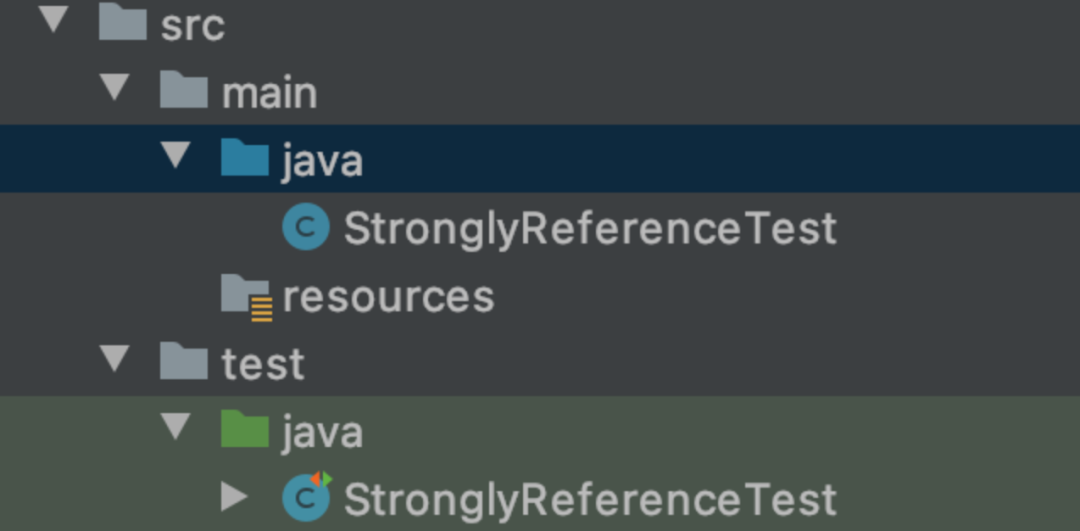The height and width of the screenshot is (531, 1080).
Task: Select the main directory label
Action: tap(269, 92)
